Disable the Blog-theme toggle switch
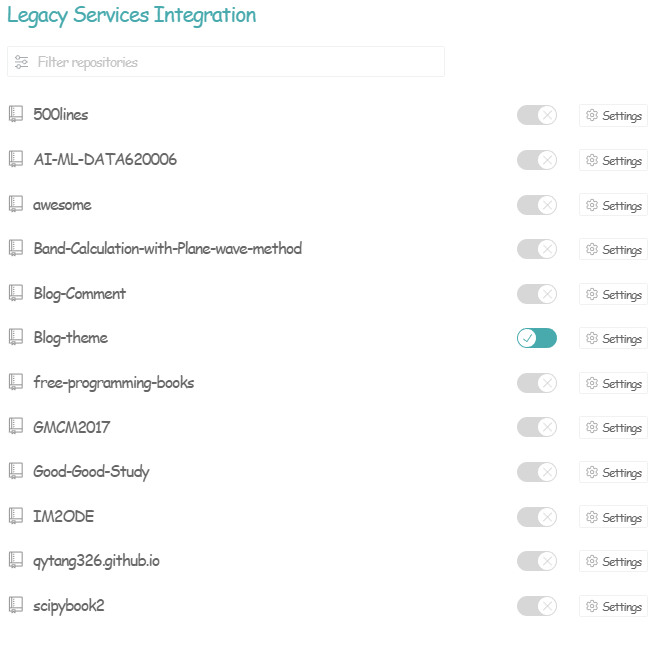 click(536, 338)
